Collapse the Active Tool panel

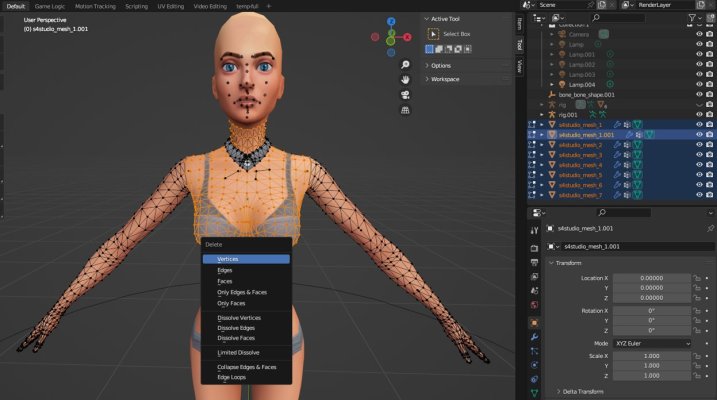point(427,19)
